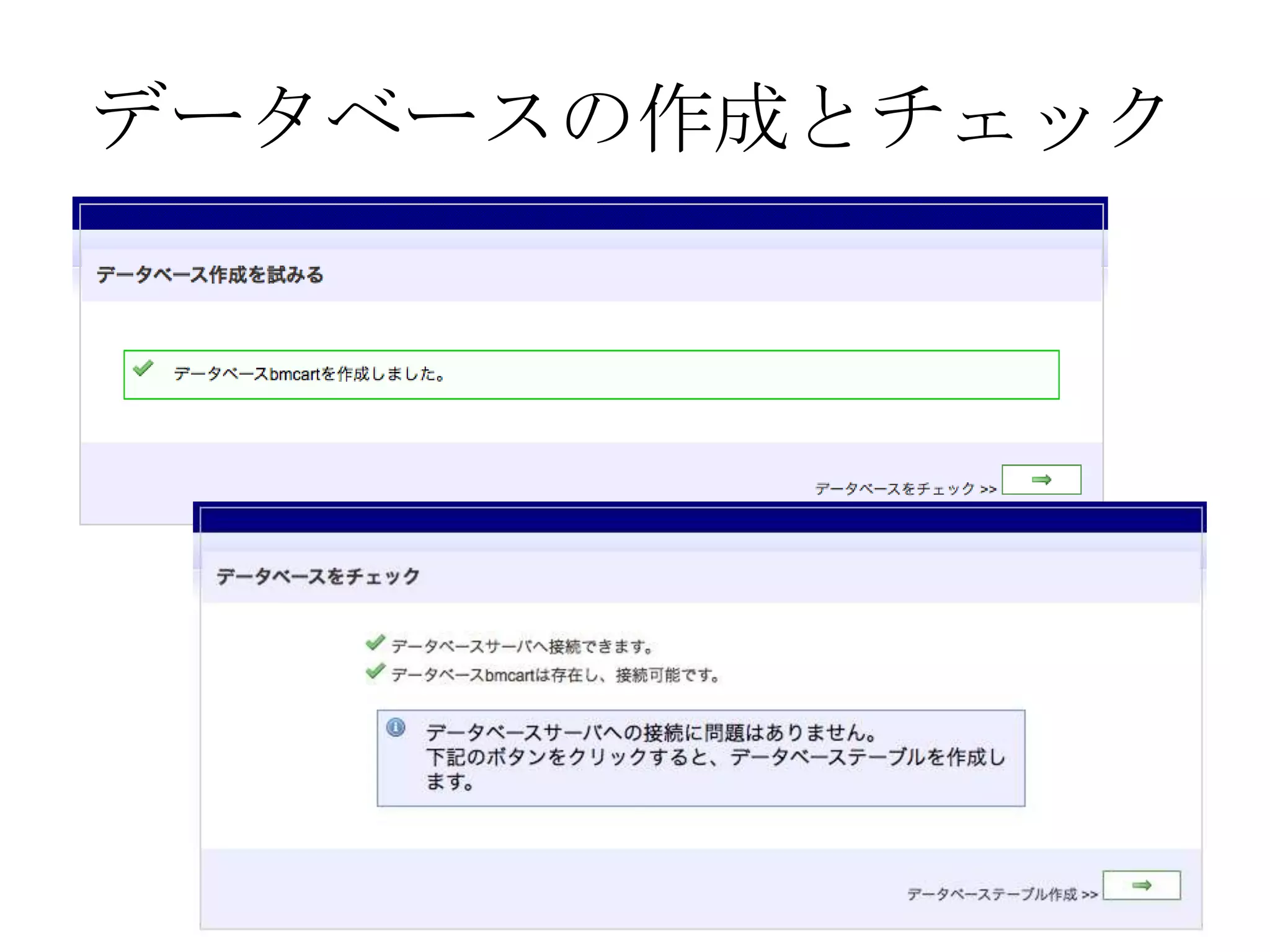Click the text データベースbmcartは存在し、接続可能です。
Viewport: 1270px width, 952px height.
tap(556, 675)
